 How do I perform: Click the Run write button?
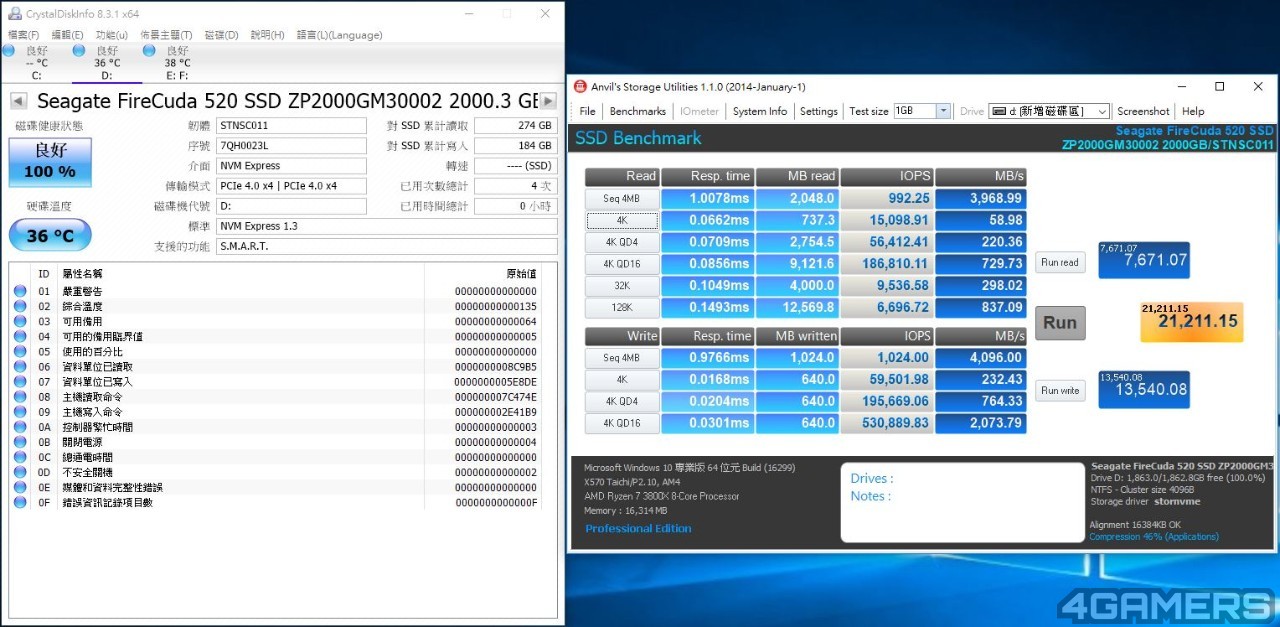point(1060,390)
